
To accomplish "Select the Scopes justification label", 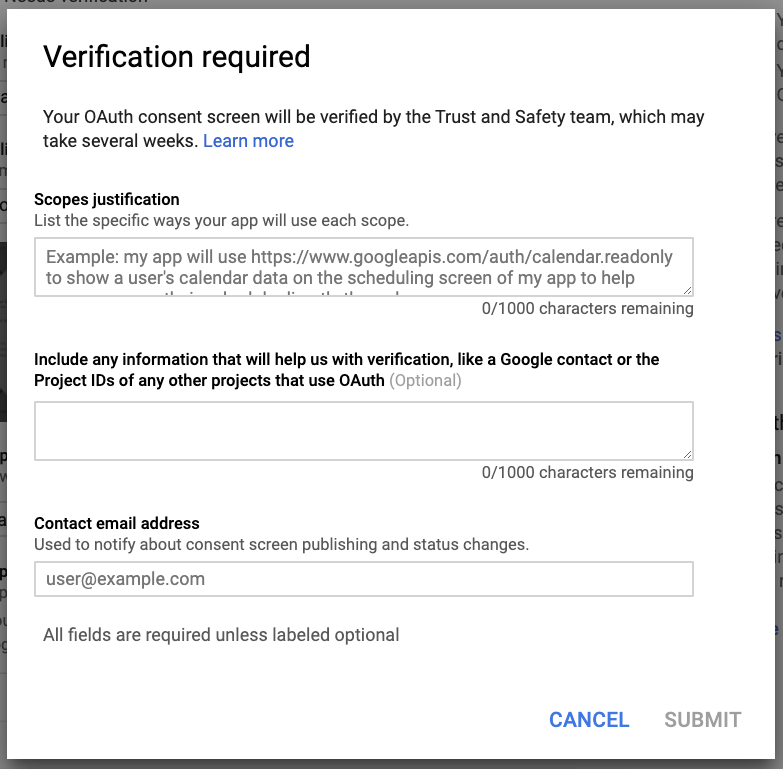I will 107,199.
